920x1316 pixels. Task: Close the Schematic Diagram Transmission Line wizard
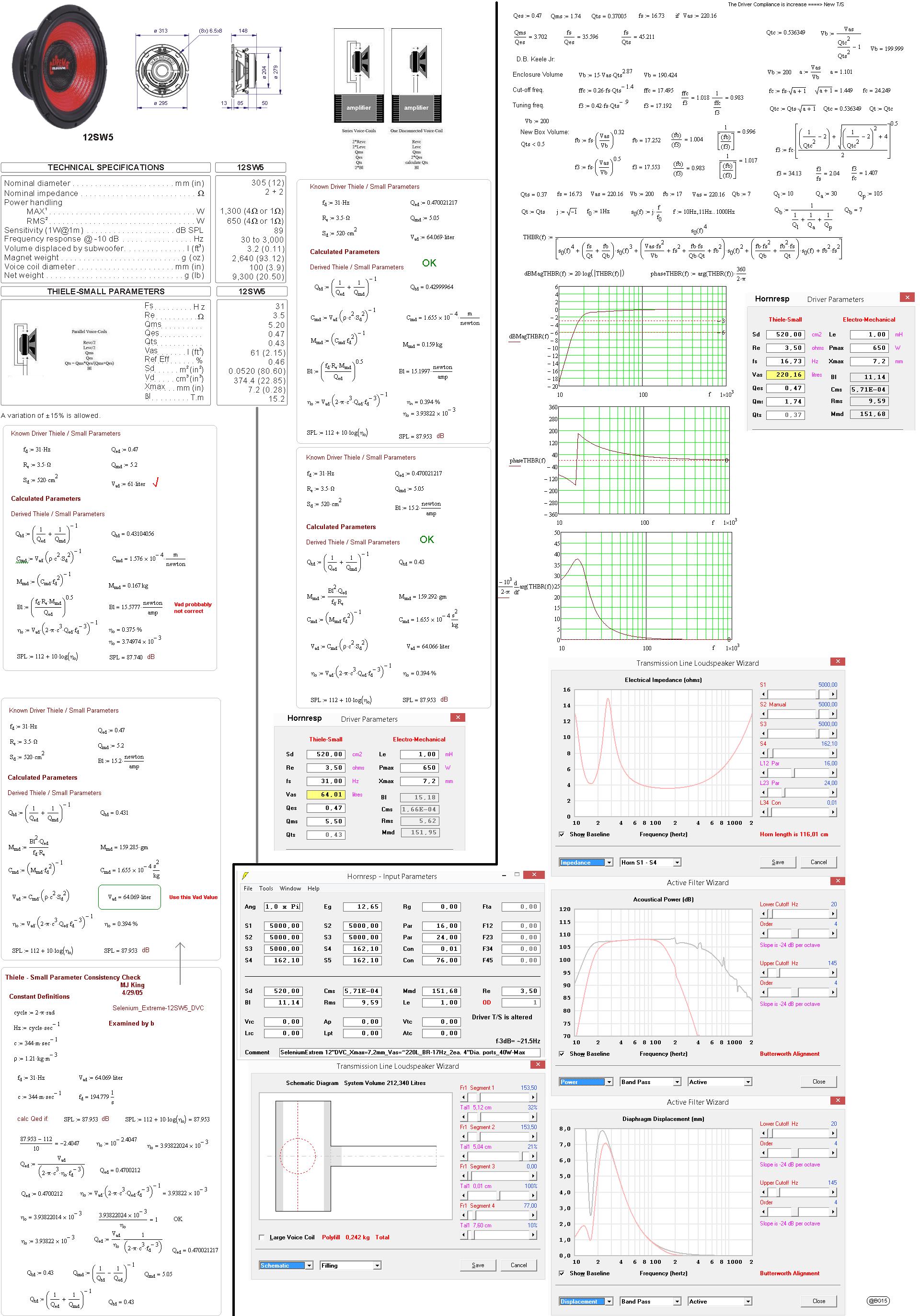point(538,1064)
